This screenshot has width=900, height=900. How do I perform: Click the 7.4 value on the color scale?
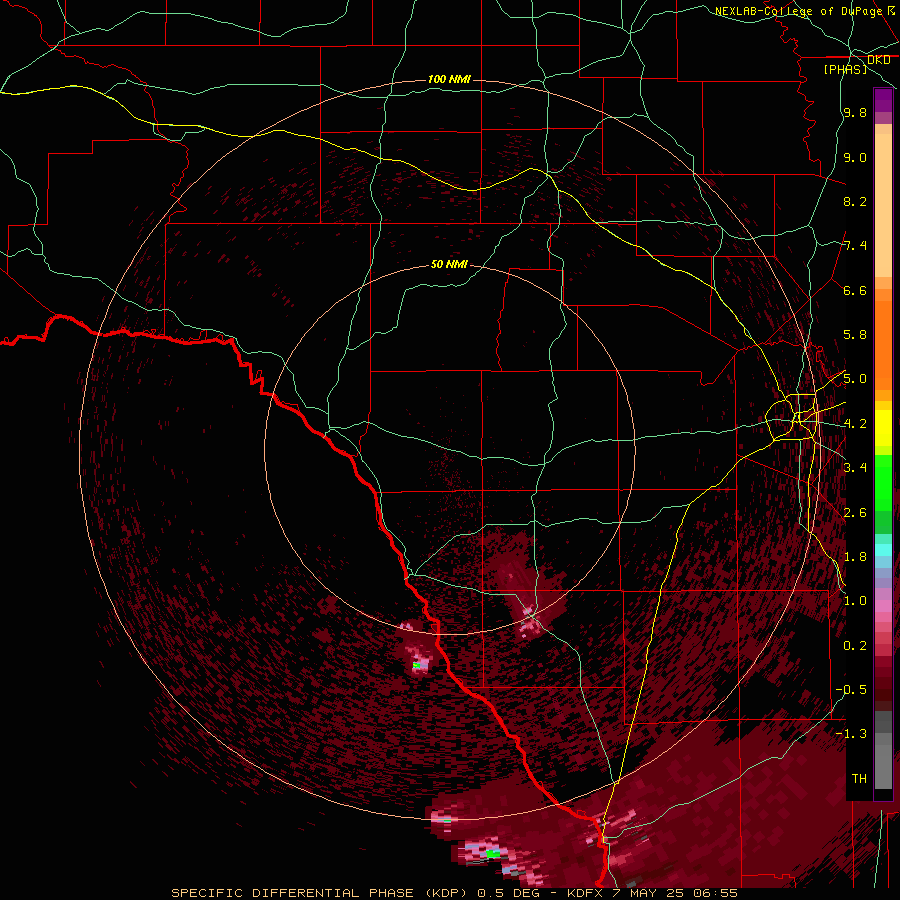pos(855,246)
